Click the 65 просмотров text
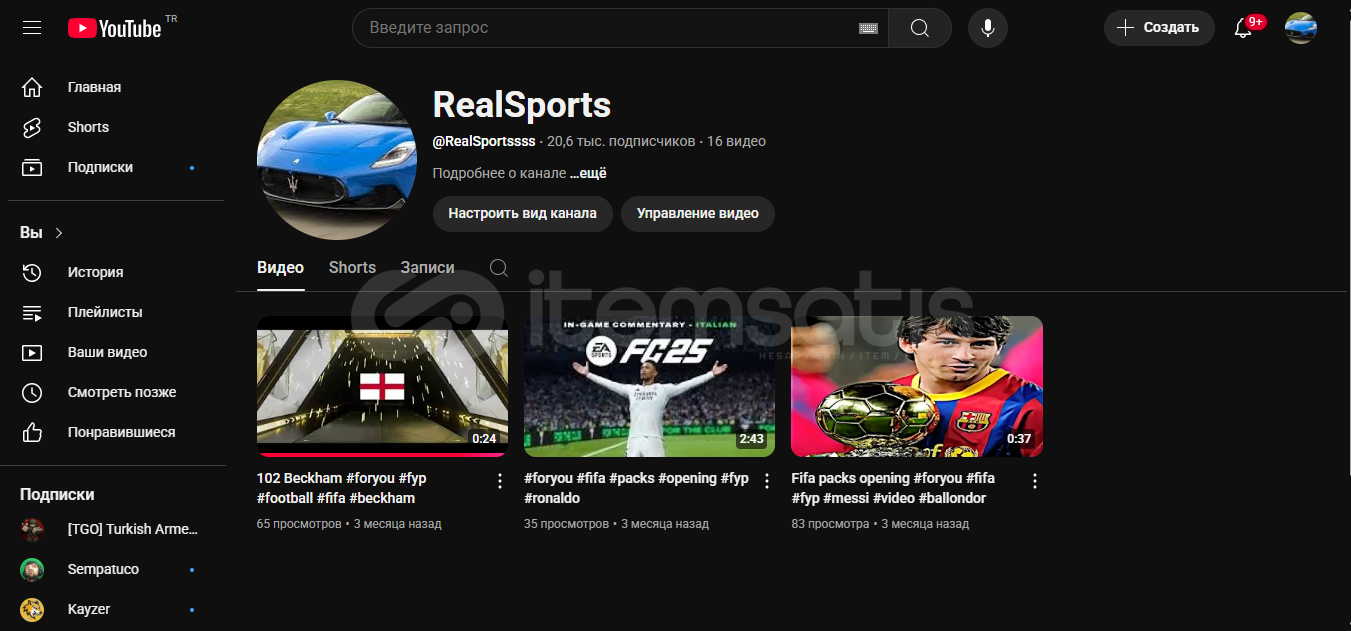 pos(299,524)
